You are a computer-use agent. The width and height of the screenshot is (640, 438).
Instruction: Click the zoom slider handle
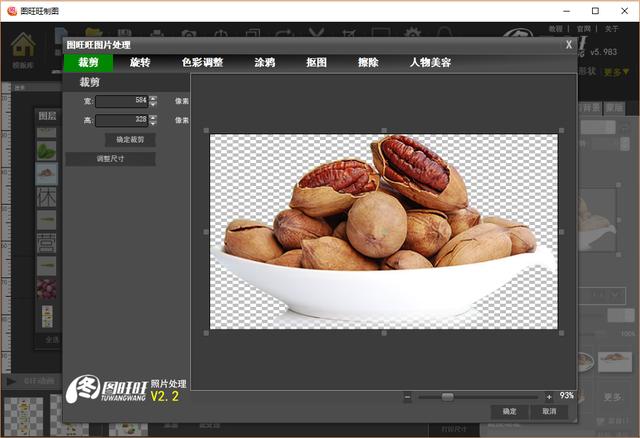click(447, 397)
